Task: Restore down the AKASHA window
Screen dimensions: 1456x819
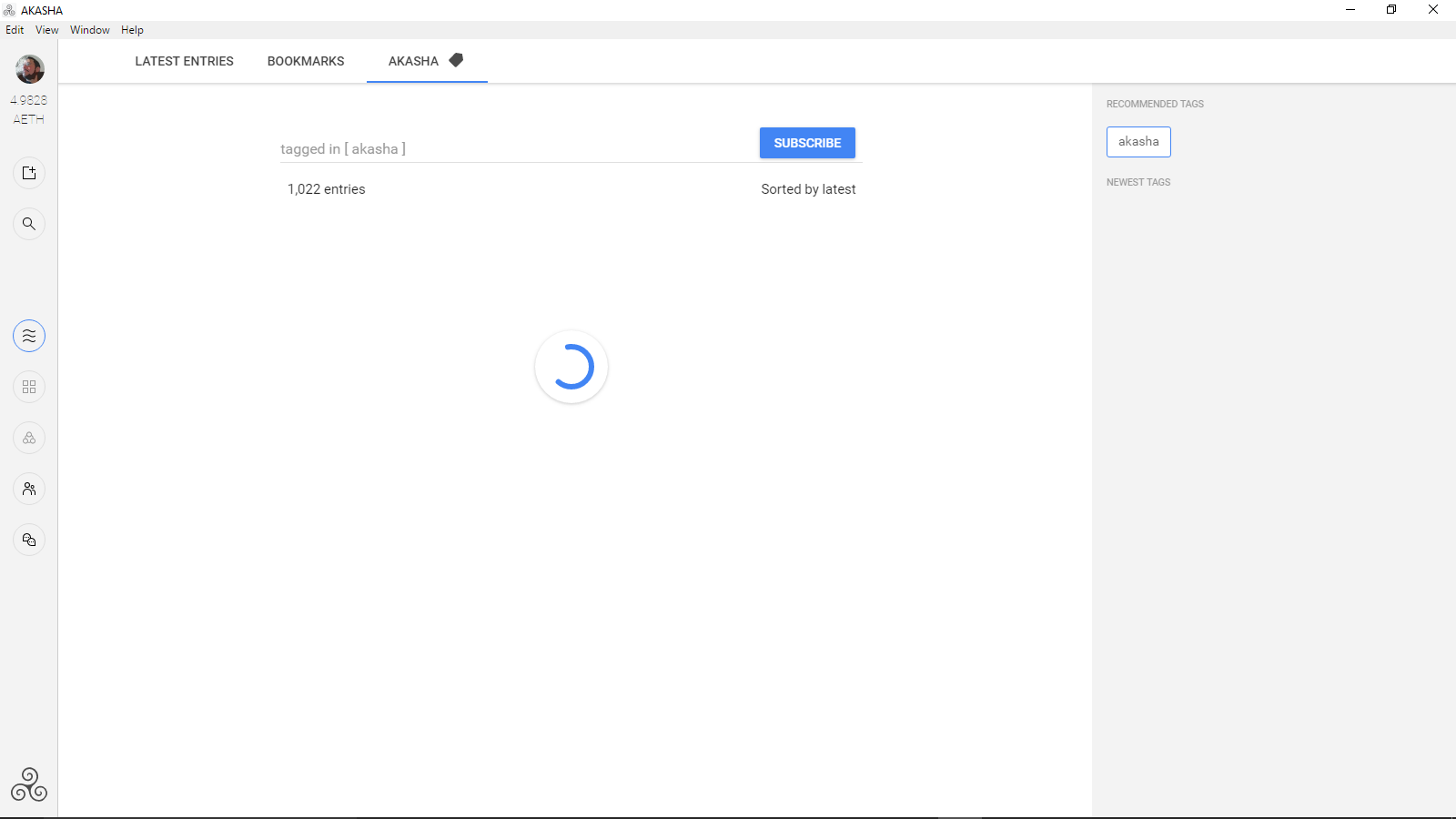Action: pyautogui.click(x=1391, y=10)
